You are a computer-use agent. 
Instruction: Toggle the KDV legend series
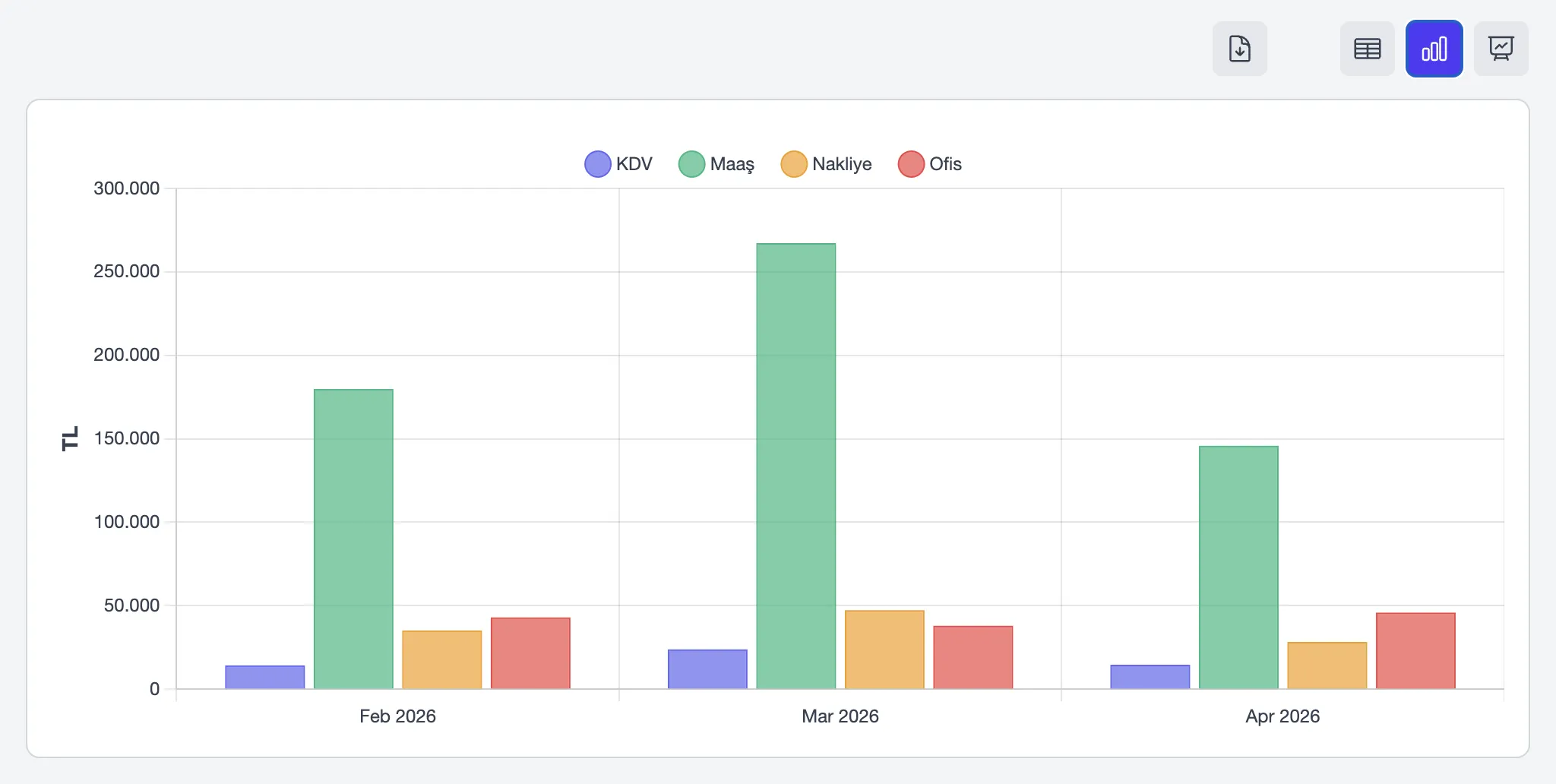[x=618, y=164]
